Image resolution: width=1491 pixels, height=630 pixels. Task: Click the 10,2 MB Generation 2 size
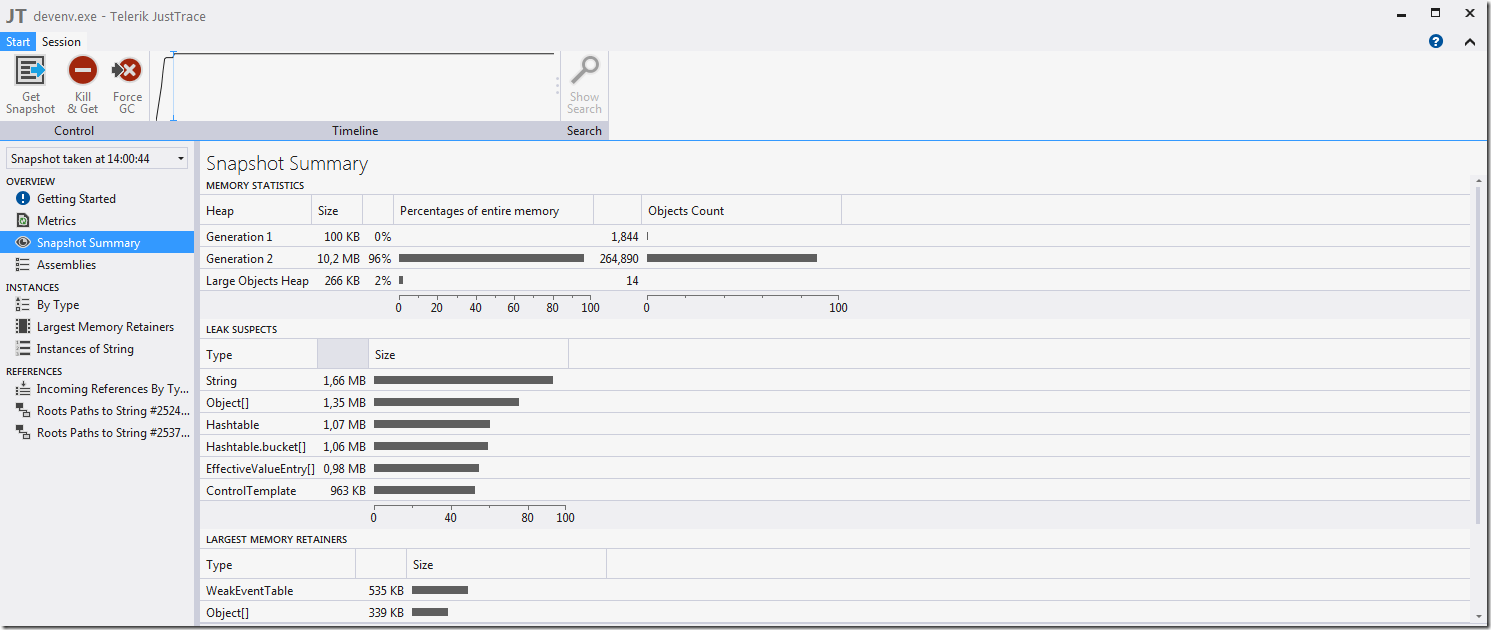point(338,259)
